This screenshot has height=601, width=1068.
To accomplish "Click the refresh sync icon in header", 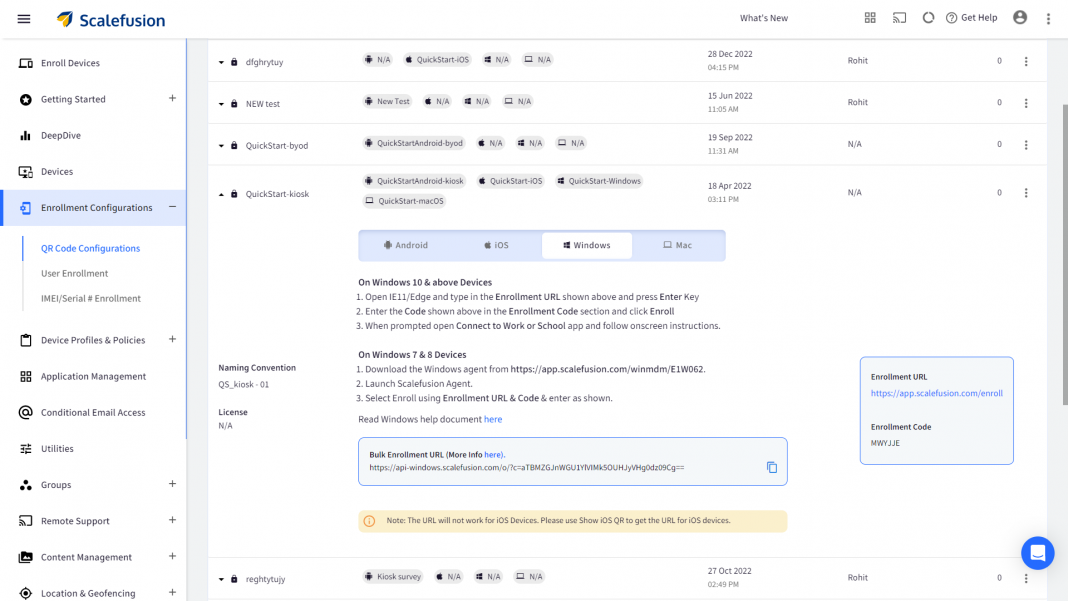I will coord(928,18).
